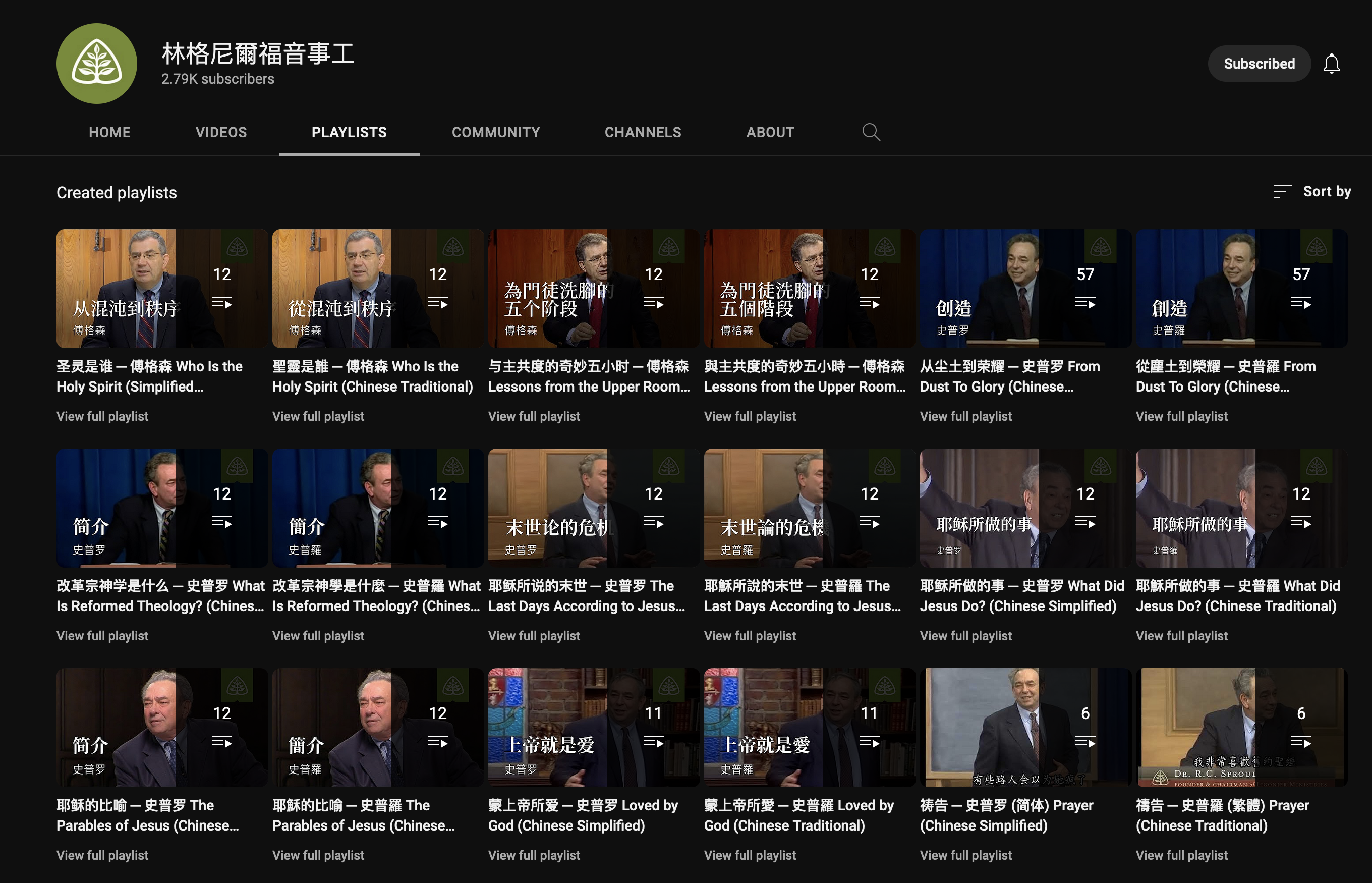Click playlist icon on 创造 57-video thumbnail

[1085, 303]
